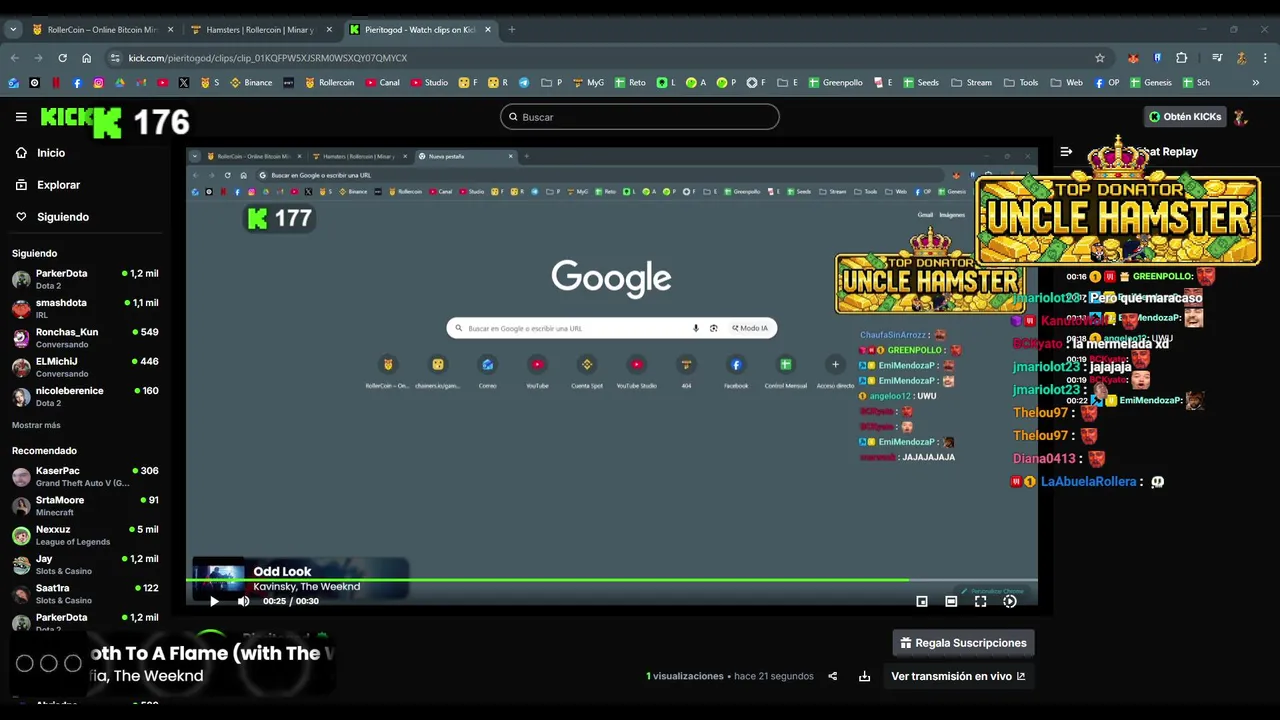1280x720 pixels.
Task: Bookmark this page with star
Action: (x=1100, y=58)
